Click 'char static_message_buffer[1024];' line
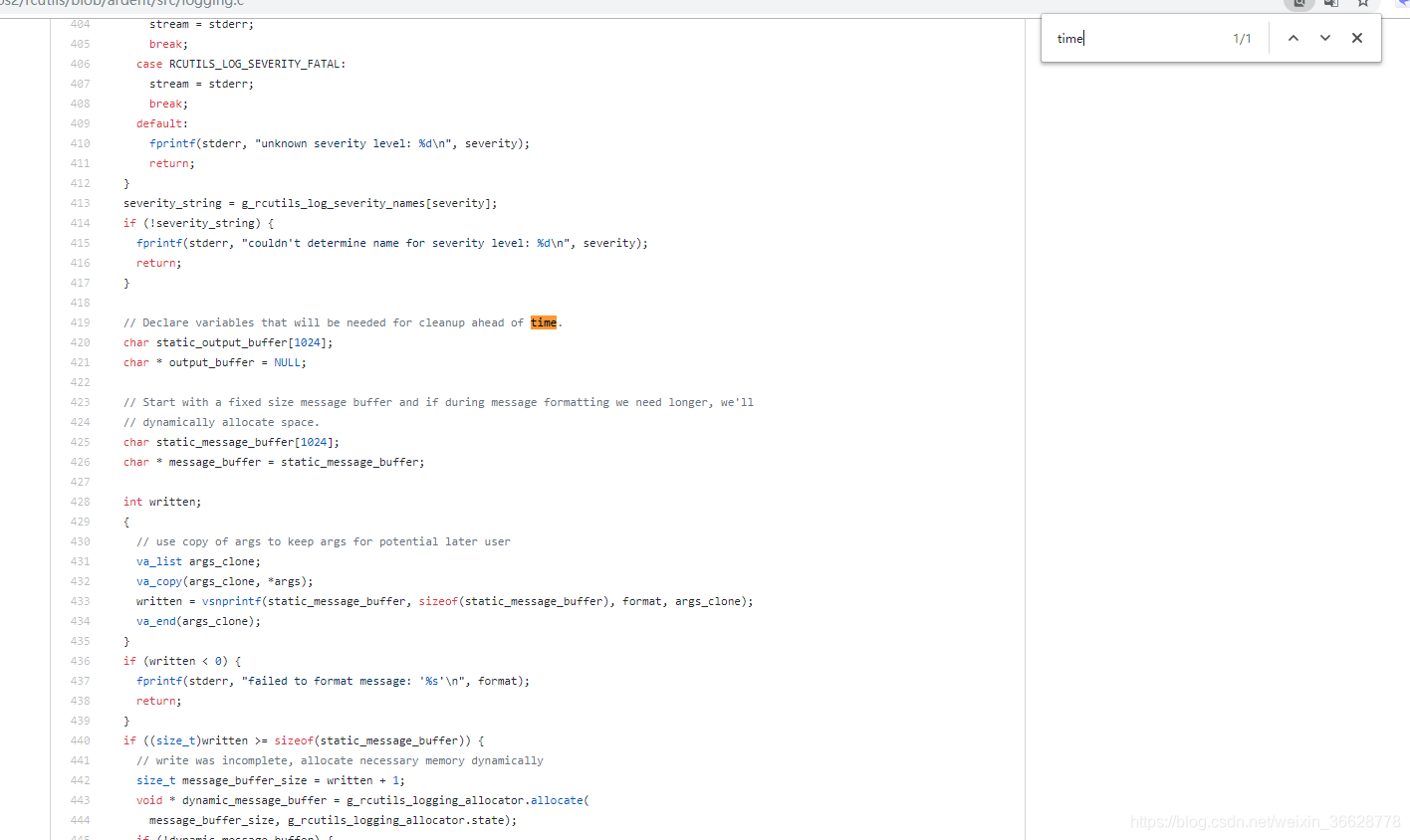 tap(231, 442)
